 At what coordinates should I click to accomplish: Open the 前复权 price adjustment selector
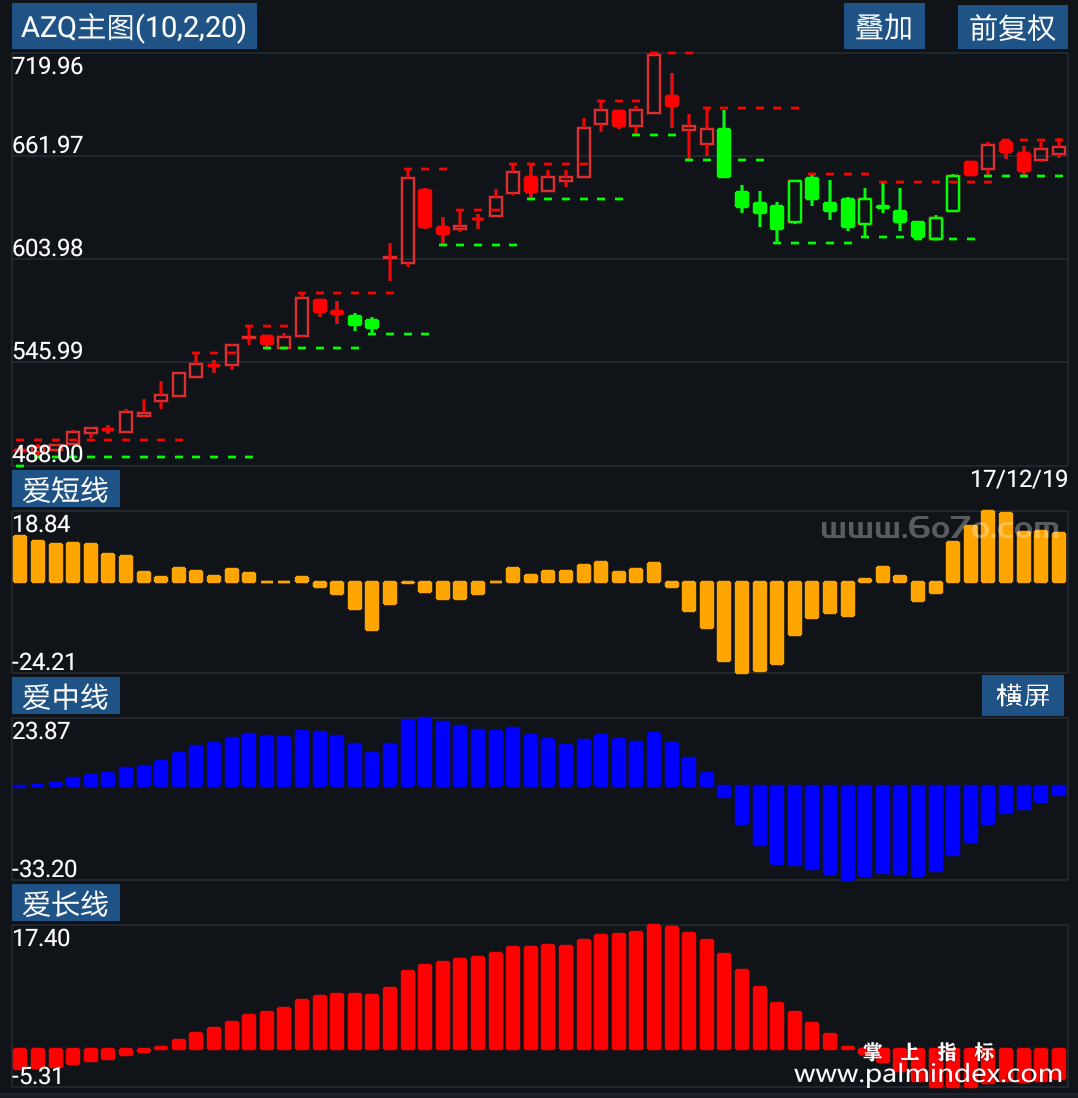(1012, 27)
